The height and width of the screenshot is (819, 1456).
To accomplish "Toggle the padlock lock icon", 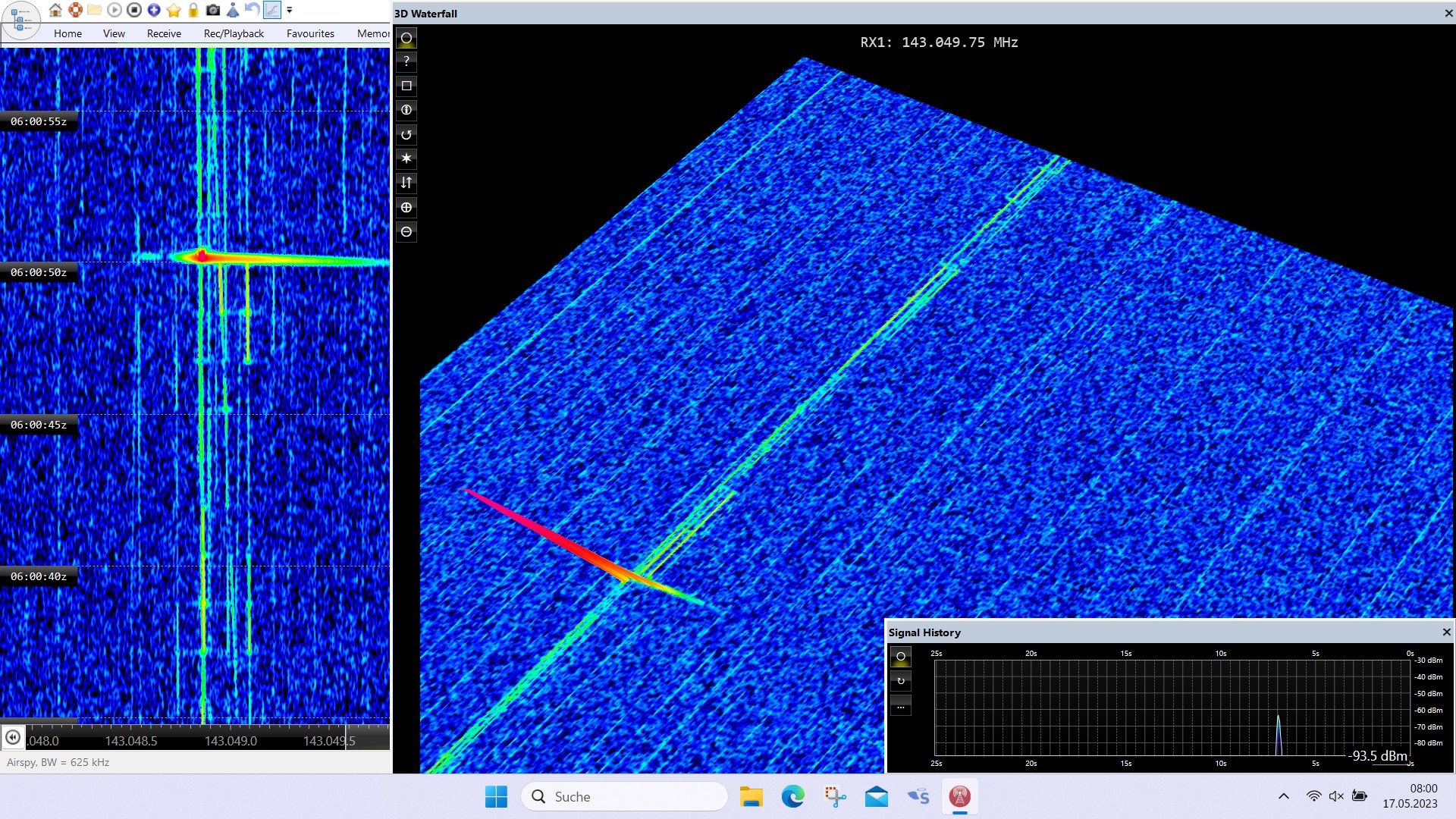I will pos(193,10).
